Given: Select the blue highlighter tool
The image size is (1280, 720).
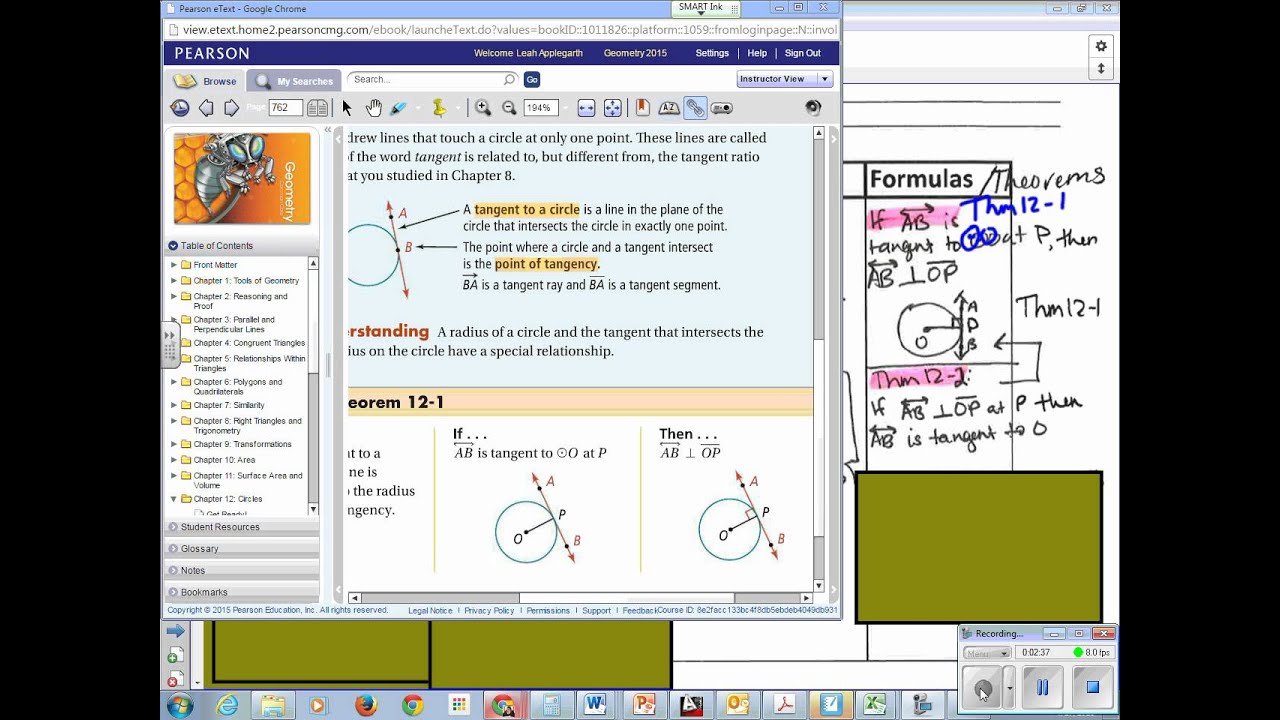Looking at the screenshot, I should click(x=398, y=108).
